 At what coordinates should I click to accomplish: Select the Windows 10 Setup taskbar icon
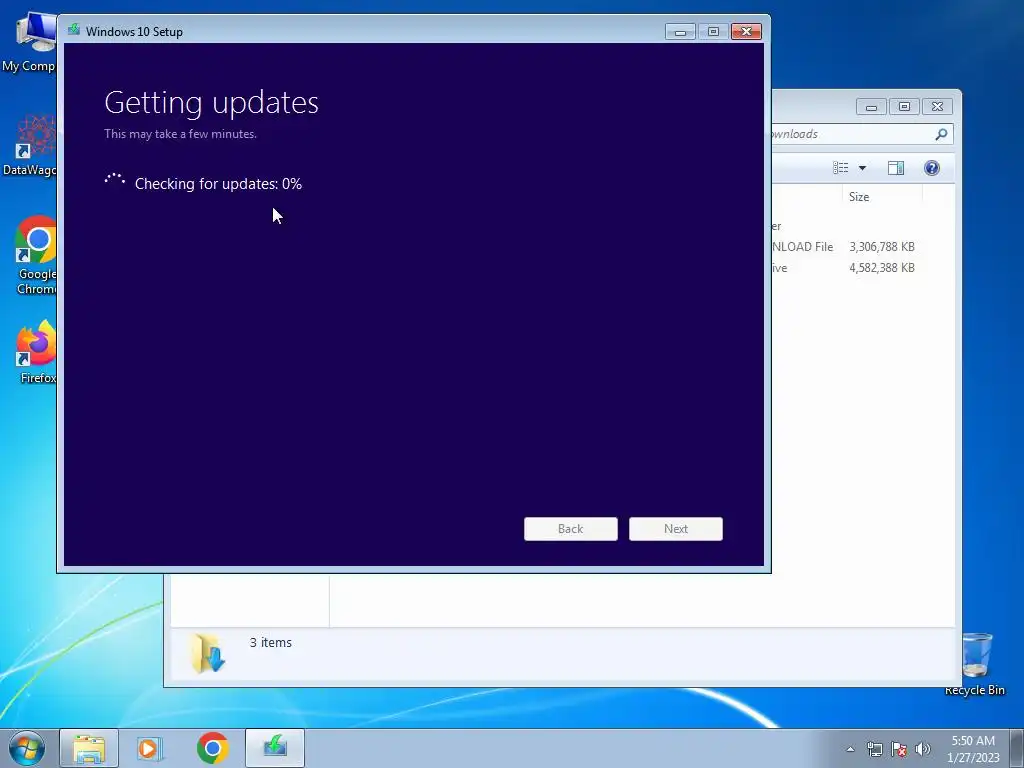[275, 748]
